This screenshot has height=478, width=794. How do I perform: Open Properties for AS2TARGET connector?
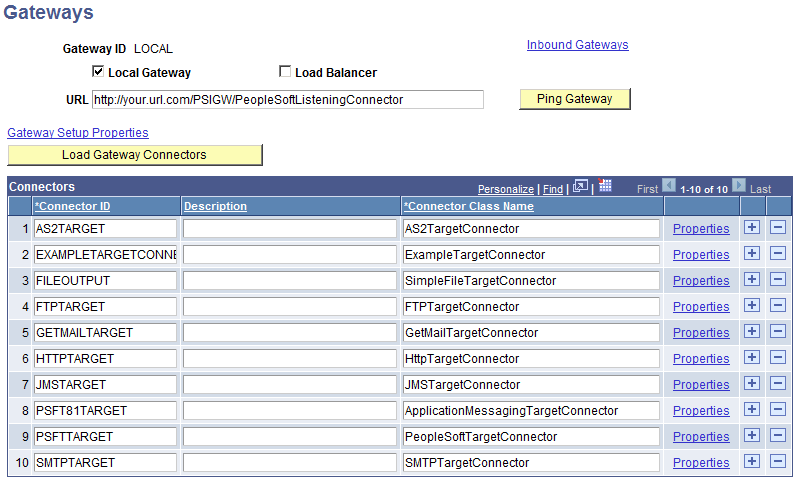[701, 229]
